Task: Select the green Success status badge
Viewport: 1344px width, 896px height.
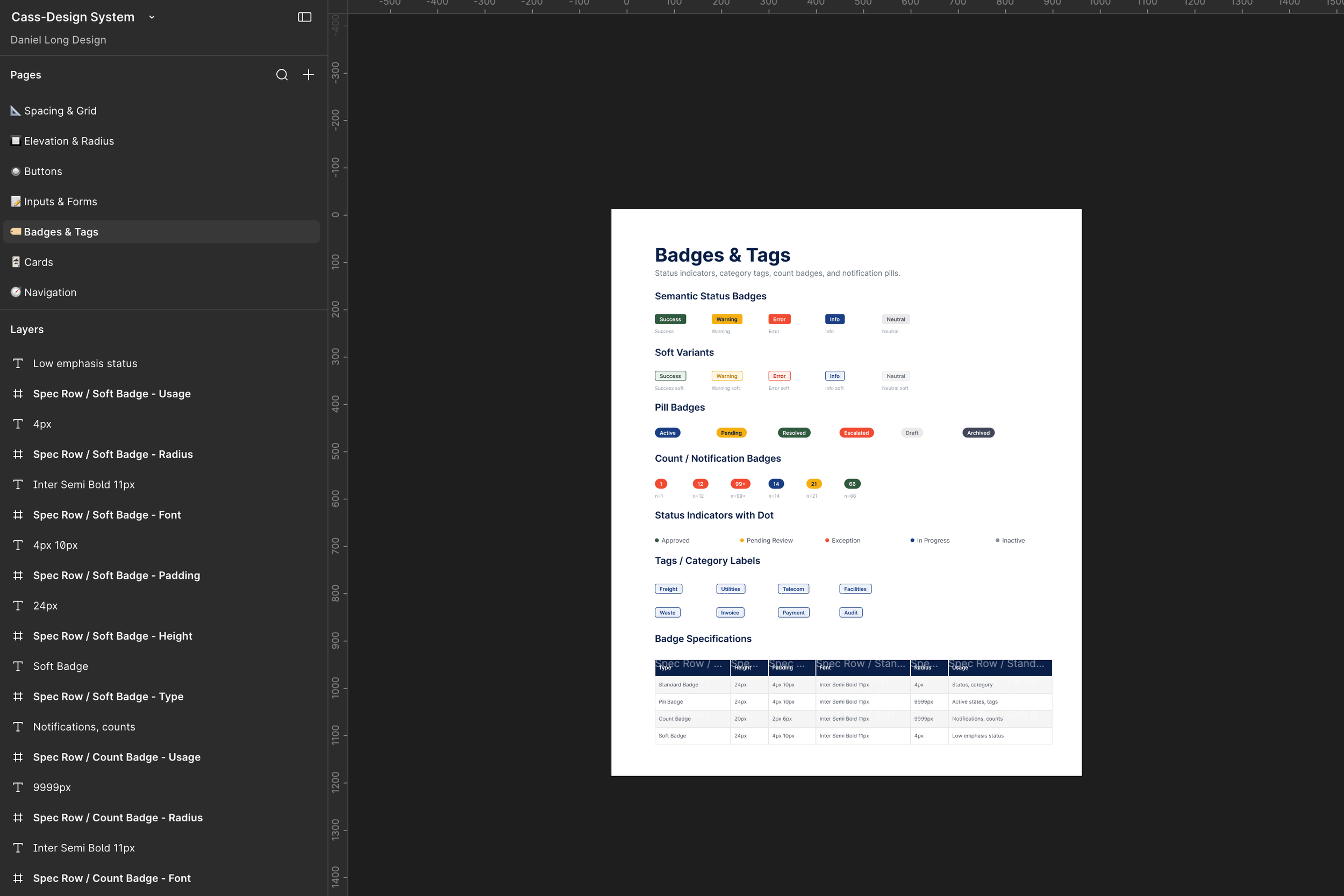Action: 670,319
